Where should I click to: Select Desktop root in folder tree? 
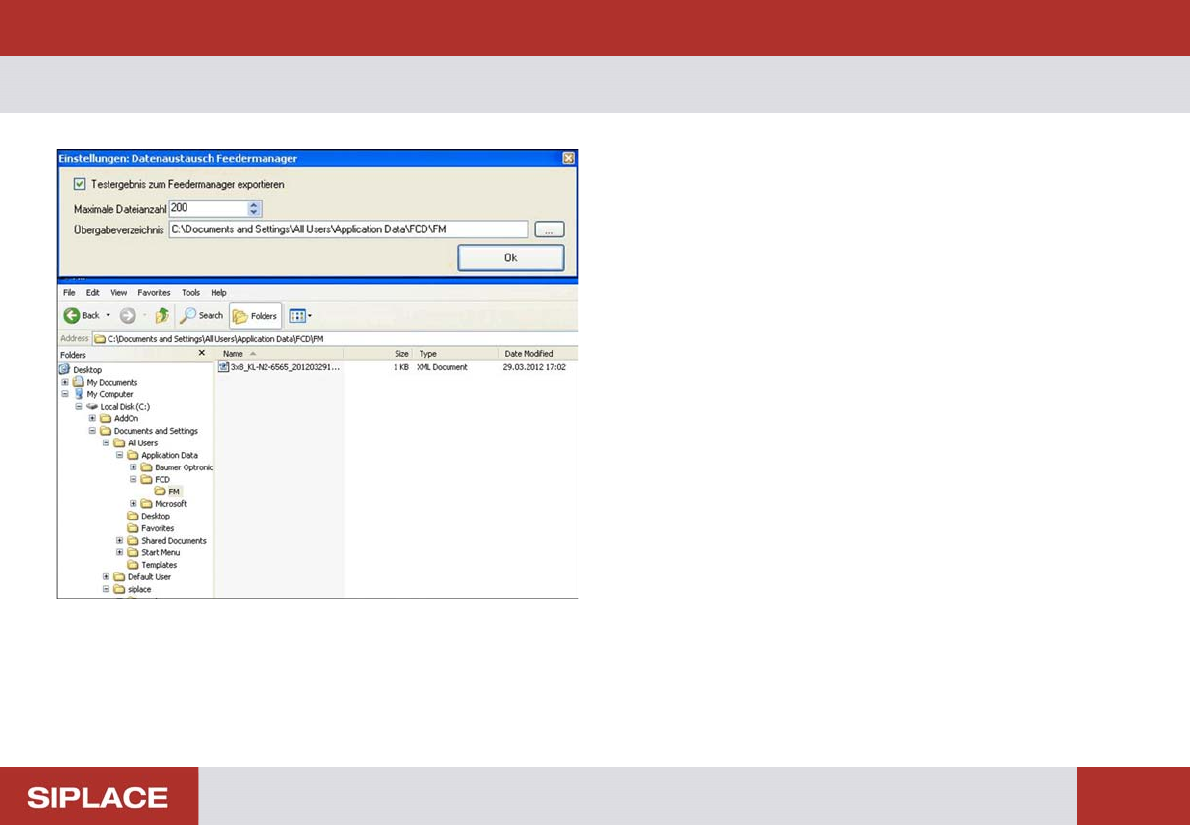(x=87, y=370)
